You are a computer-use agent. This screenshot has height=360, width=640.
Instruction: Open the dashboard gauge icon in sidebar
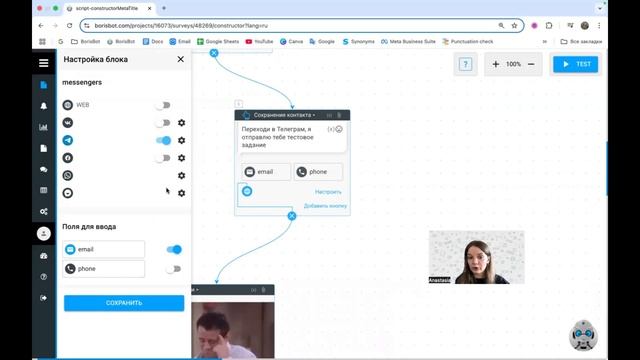click(44, 256)
